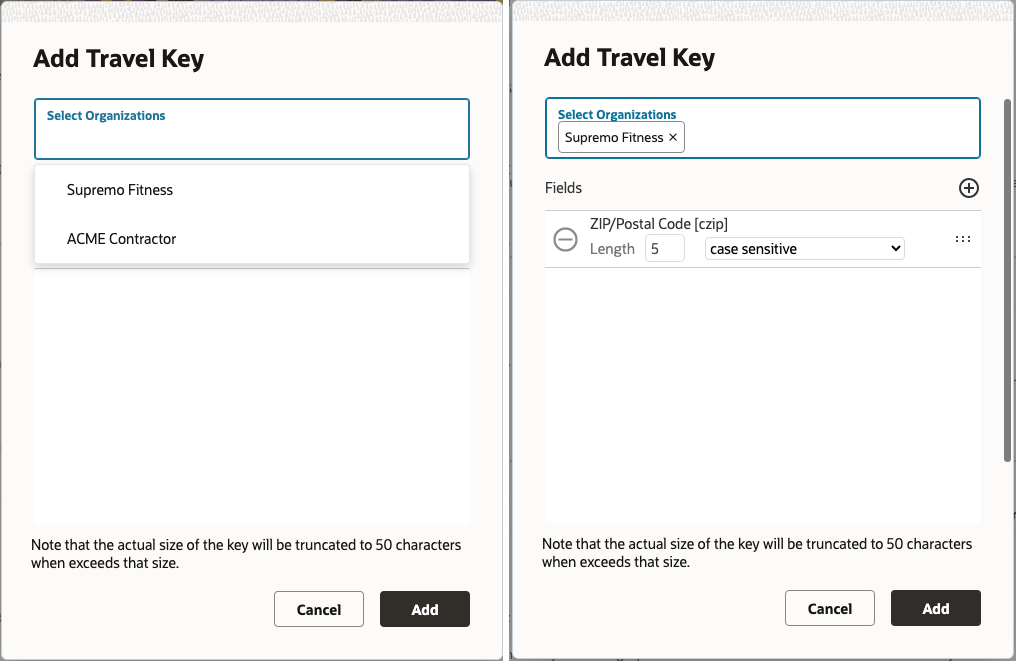This screenshot has height=661, width=1016.
Task: Click the plus icon to add a field
Action: coord(968,188)
